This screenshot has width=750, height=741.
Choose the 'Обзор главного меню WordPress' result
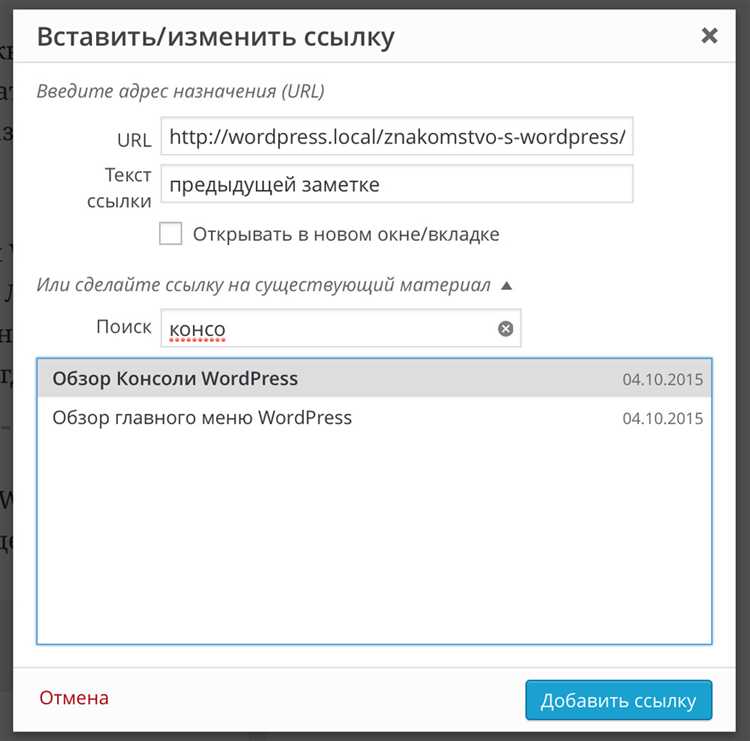[x=202, y=418]
